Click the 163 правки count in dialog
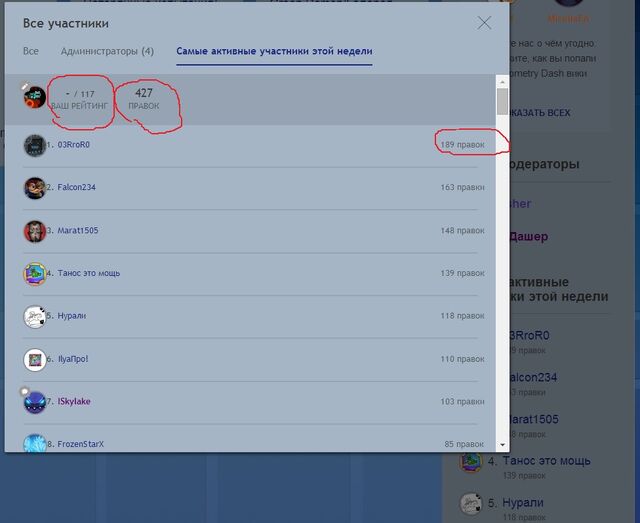The image size is (640, 523). point(462,187)
